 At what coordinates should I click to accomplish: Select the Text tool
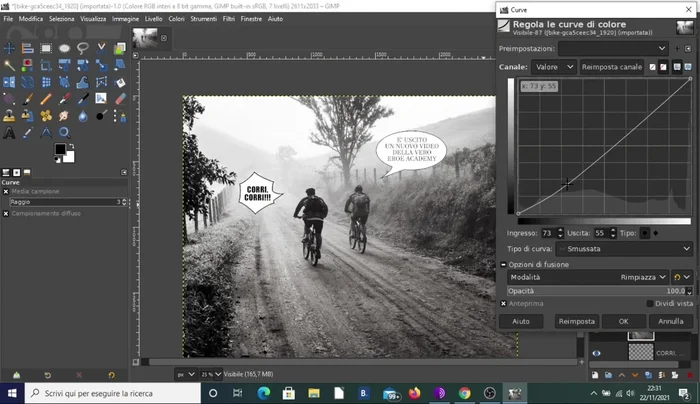click(10, 132)
